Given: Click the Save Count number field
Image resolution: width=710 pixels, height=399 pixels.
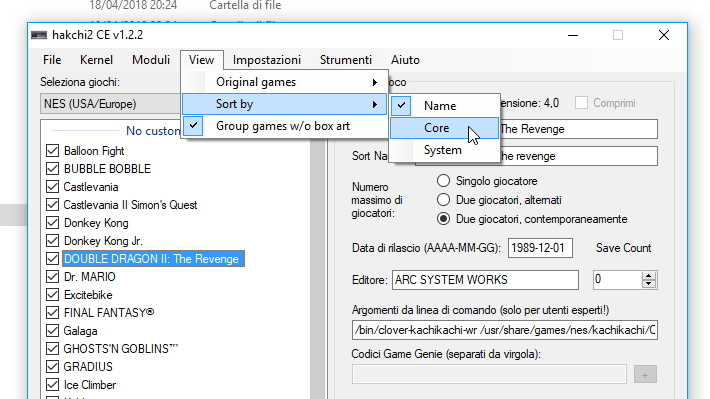Looking at the screenshot, I should [618, 280].
